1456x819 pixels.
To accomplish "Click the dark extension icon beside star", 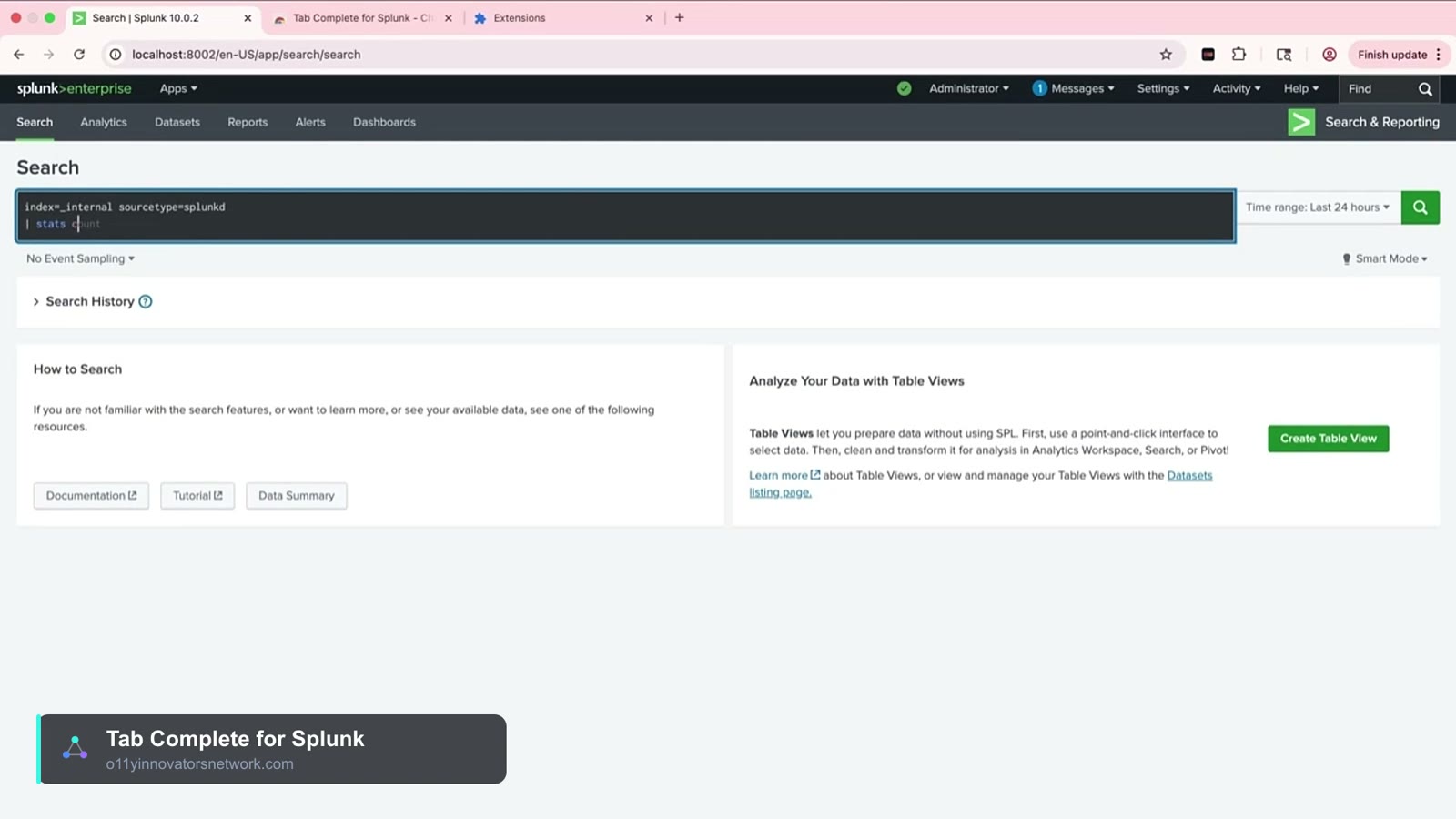I will click(x=1208, y=55).
